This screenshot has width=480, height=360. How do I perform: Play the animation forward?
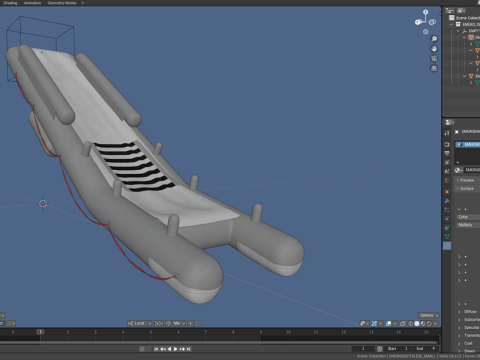pyautogui.click(x=175, y=349)
